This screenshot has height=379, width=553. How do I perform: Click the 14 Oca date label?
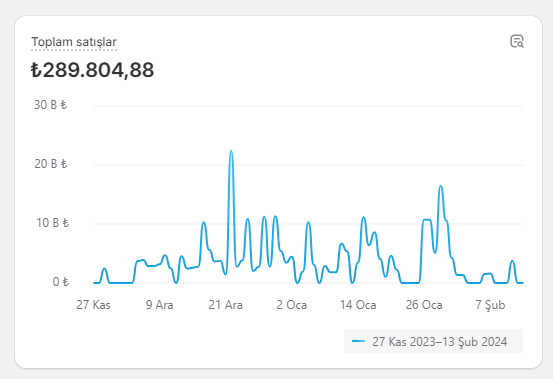click(358, 305)
